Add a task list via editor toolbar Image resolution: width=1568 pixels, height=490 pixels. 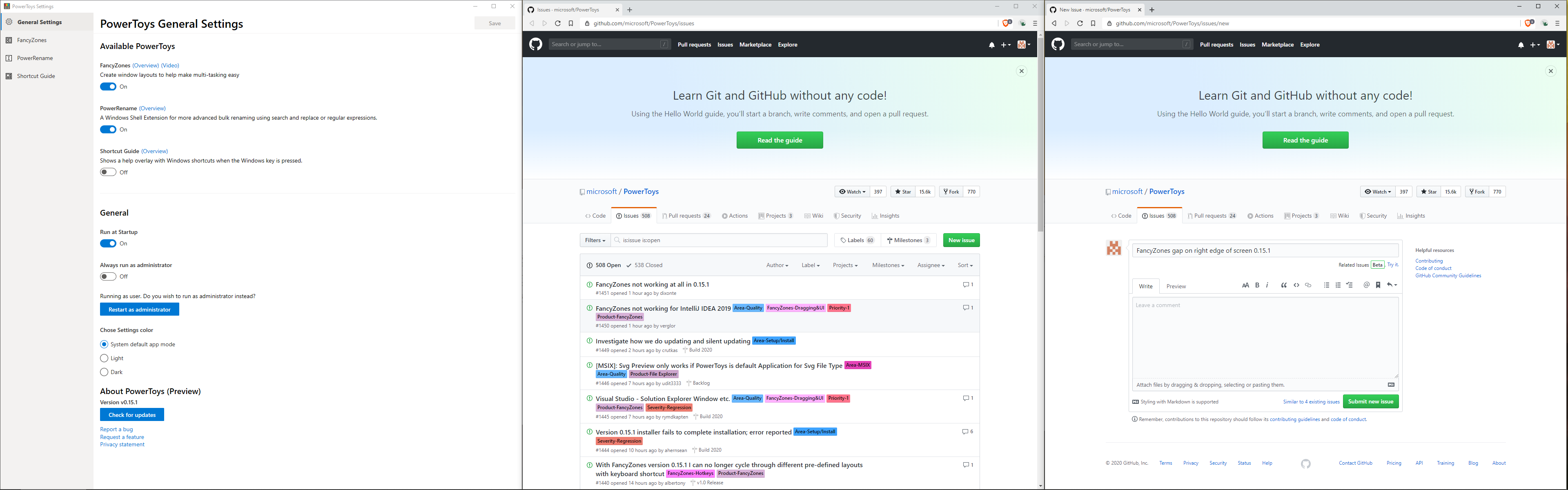tap(1350, 285)
